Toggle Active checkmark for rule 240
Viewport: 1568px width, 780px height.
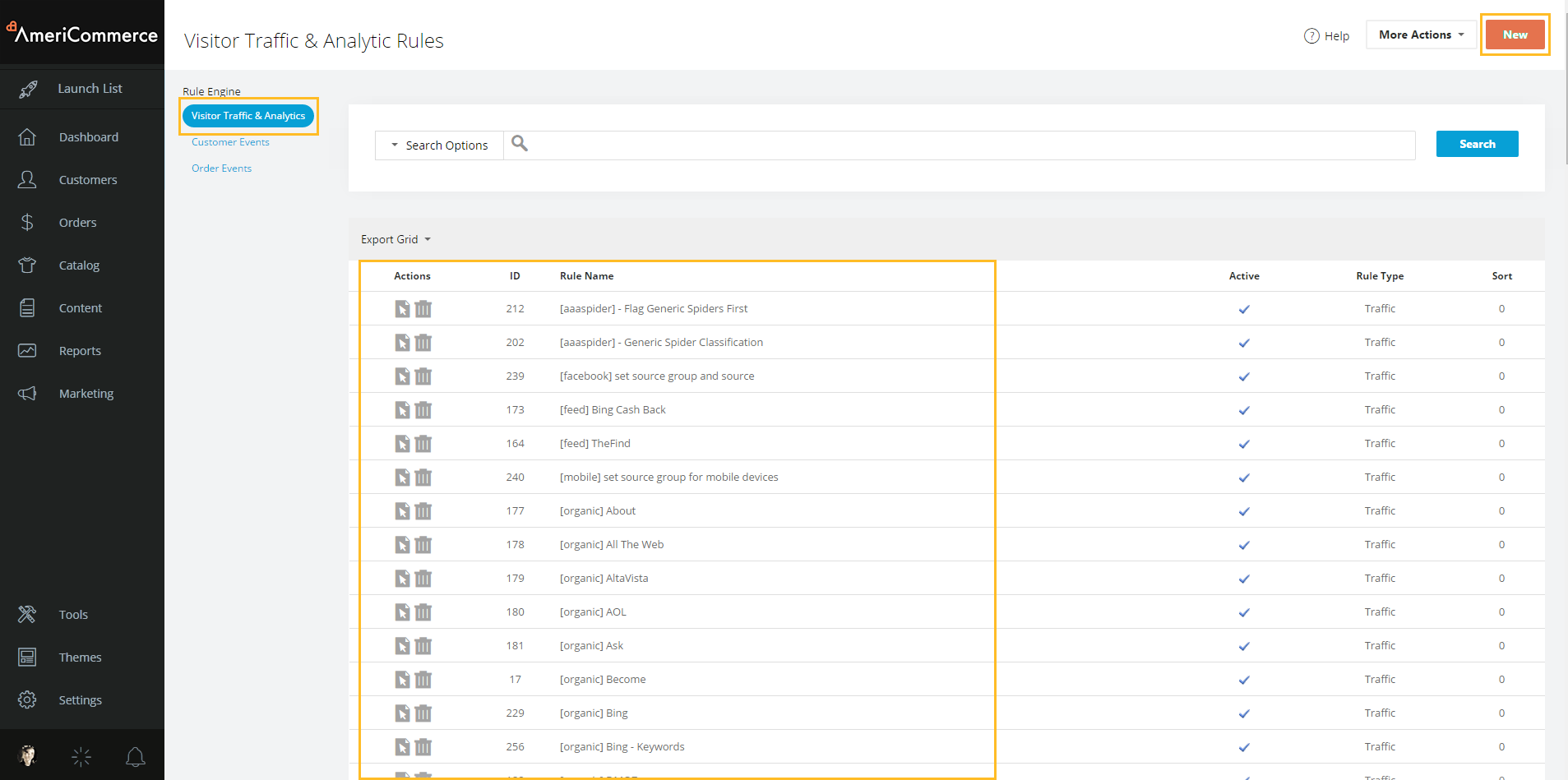1244,478
